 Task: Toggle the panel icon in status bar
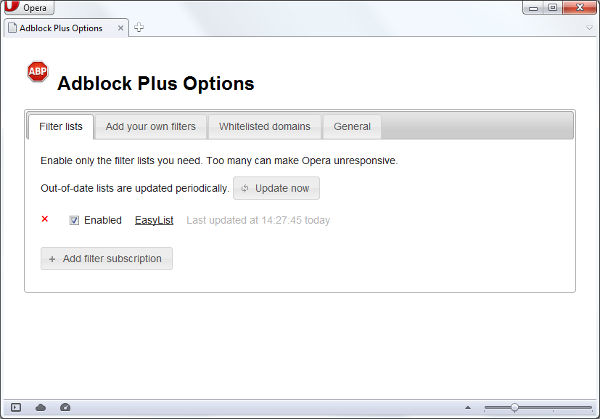tap(16, 407)
